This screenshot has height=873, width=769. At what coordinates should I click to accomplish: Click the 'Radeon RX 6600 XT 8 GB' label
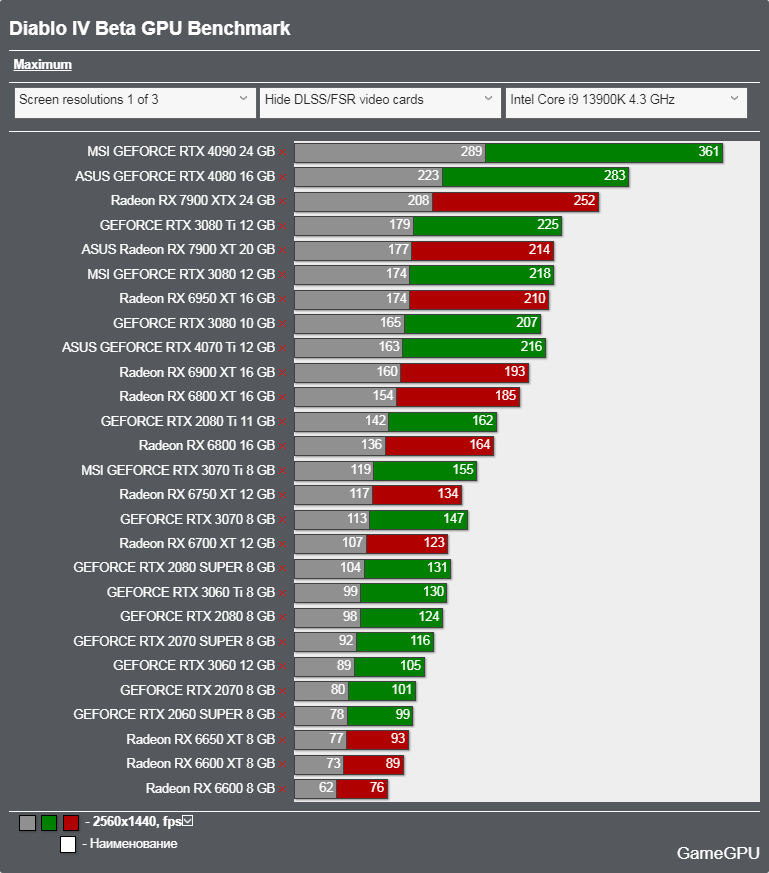(200, 763)
